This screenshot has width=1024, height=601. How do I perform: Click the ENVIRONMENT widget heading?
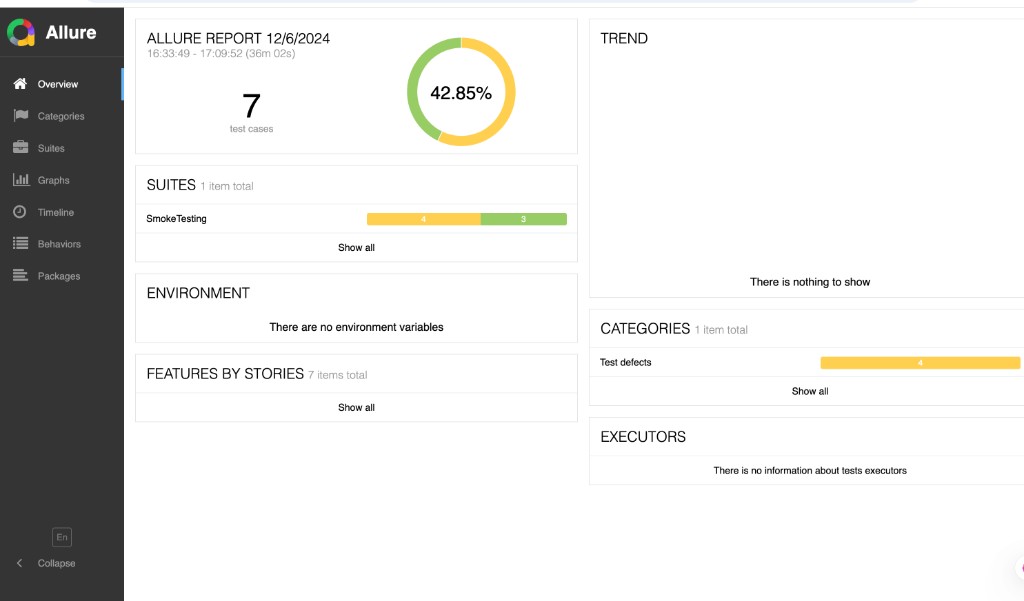(x=198, y=293)
